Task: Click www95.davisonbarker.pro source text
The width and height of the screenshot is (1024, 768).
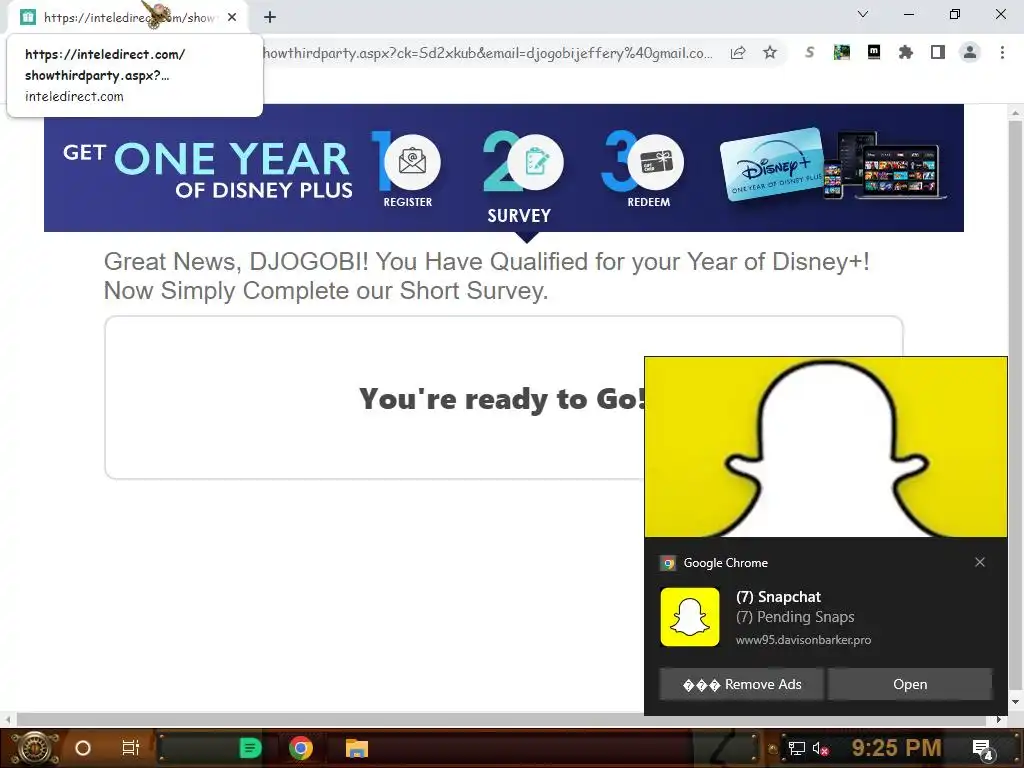Action: (803, 640)
